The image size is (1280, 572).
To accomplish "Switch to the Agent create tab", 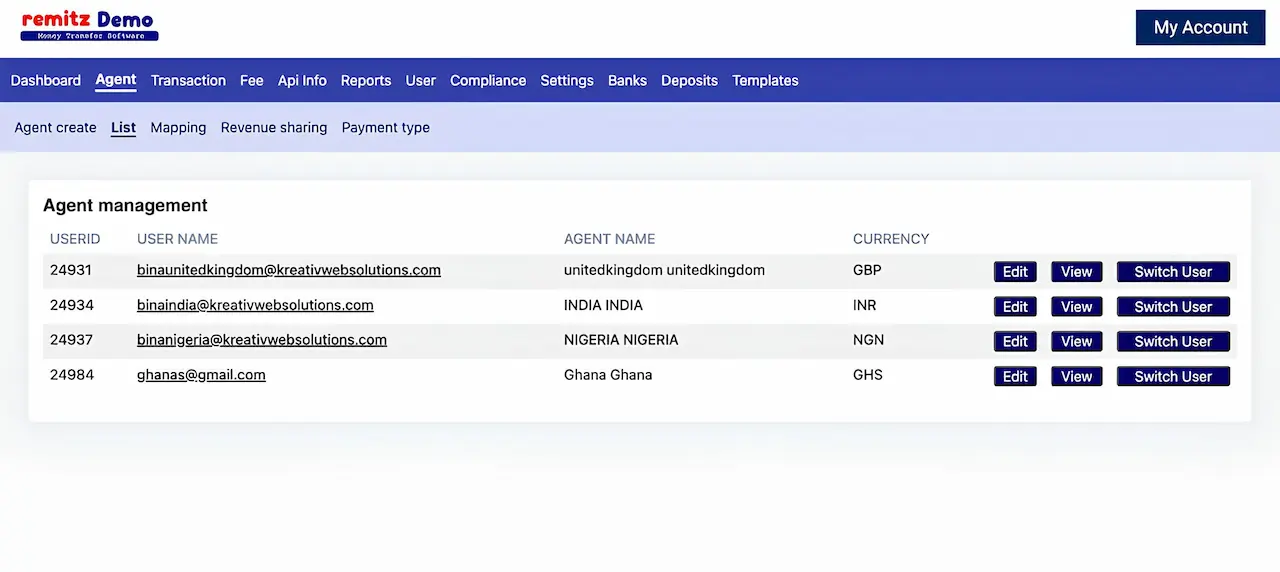I will [56, 128].
